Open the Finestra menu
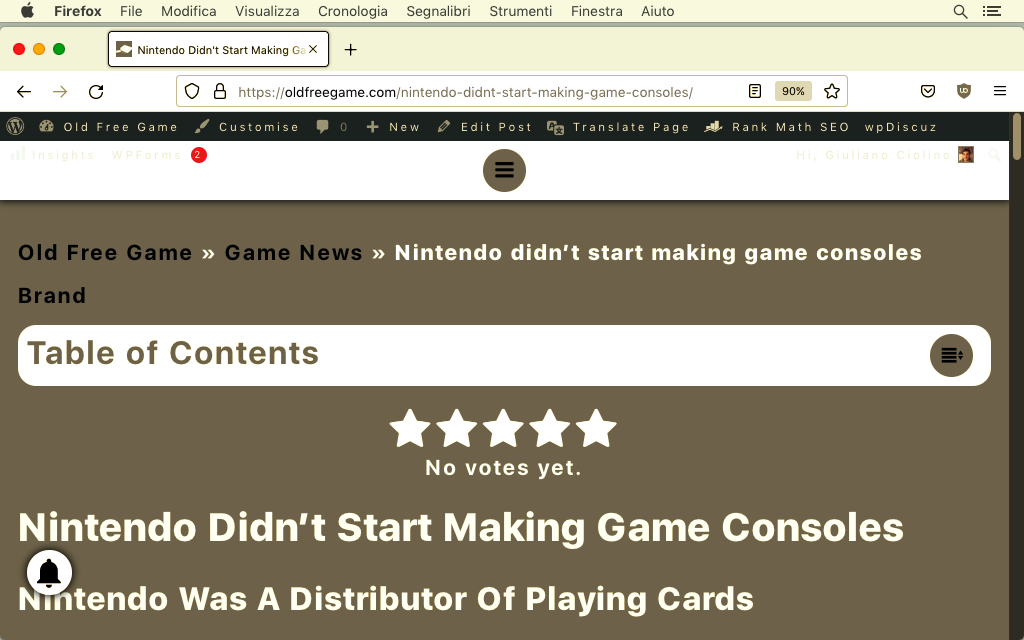The image size is (1024, 640). [596, 11]
